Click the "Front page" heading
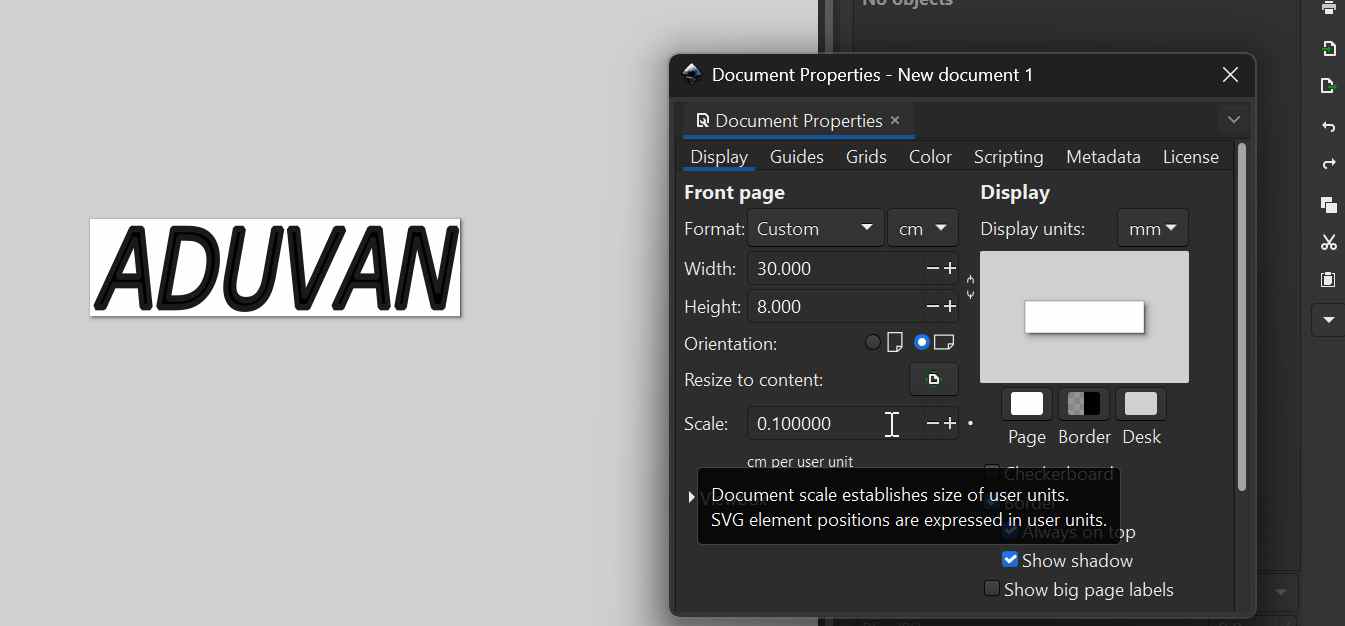The image size is (1345, 626). pyautogui.click(x=734, y=192)
